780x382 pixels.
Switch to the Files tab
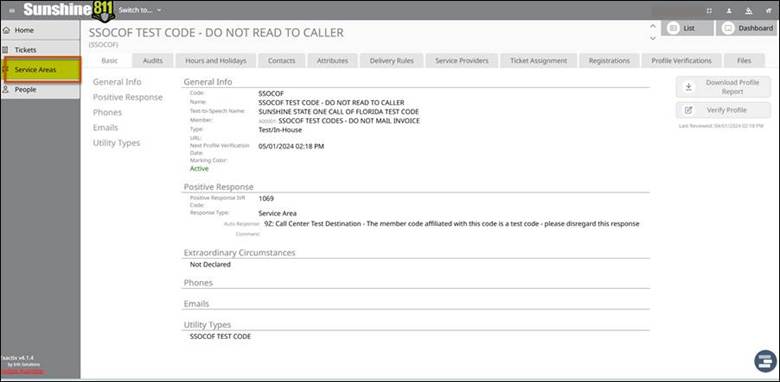click(744, 61)
